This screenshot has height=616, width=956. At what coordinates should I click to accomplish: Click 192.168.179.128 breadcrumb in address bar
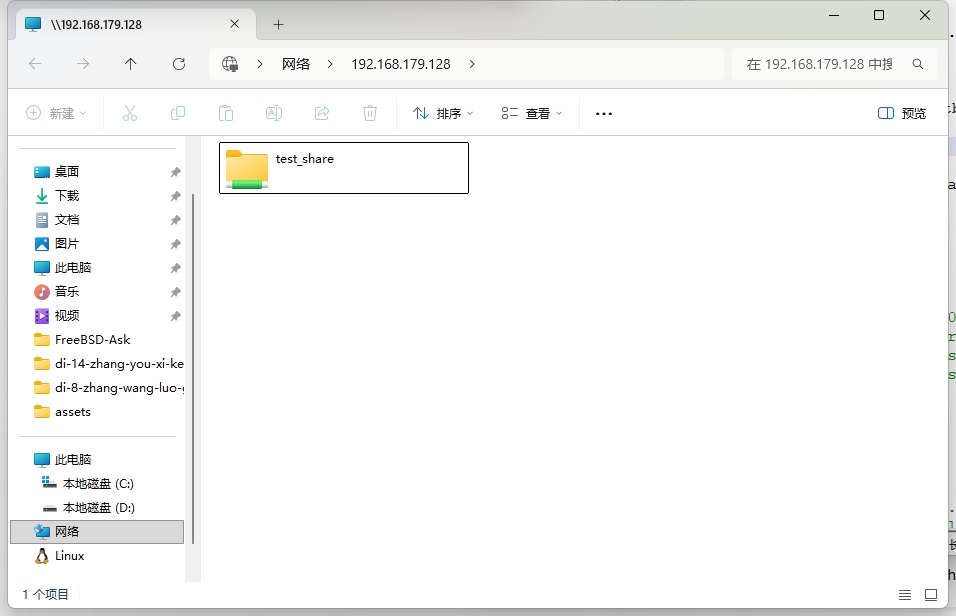point(401,64)
